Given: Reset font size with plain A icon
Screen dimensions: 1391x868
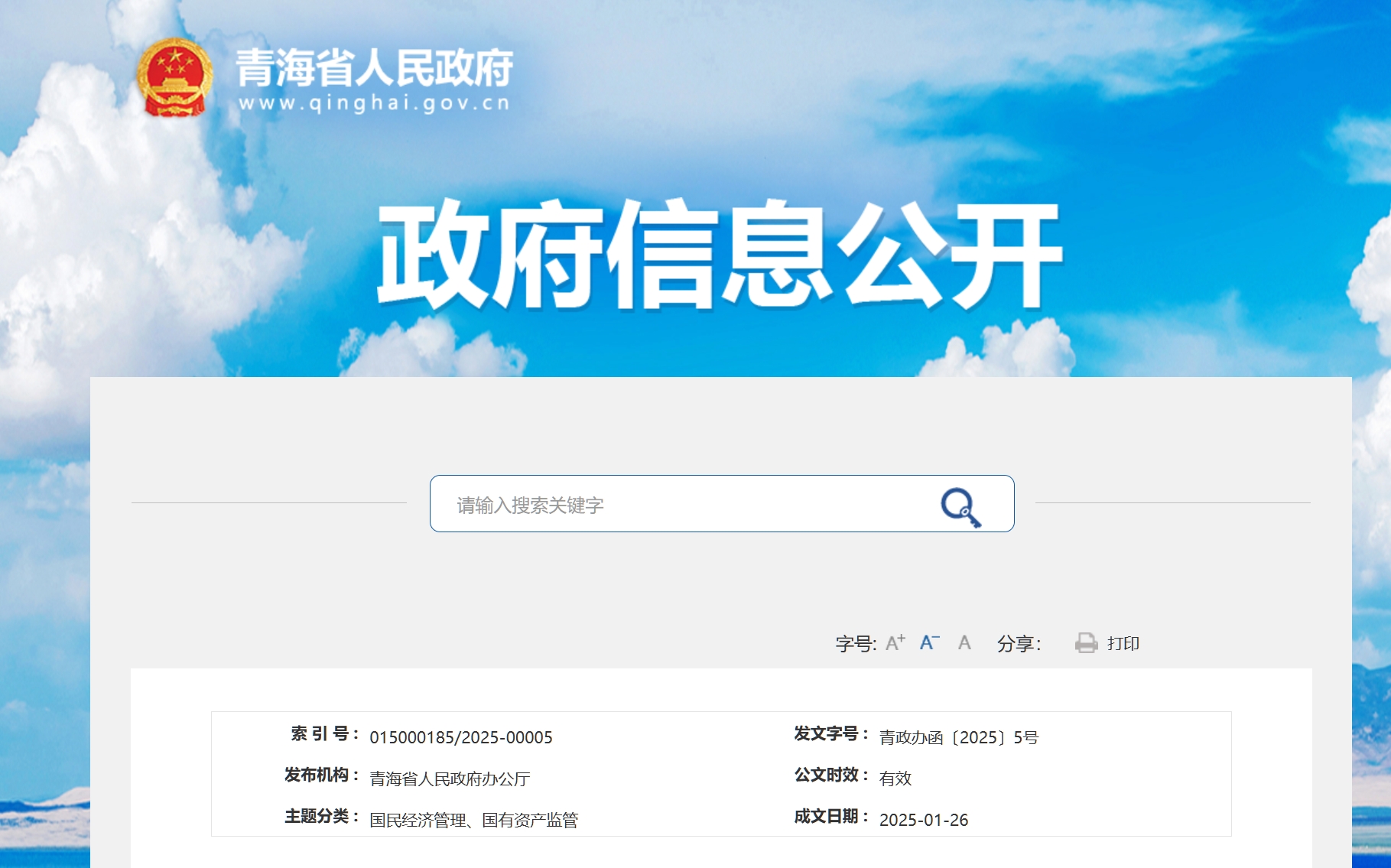Looking at the screenshot, I should (964, 643).
